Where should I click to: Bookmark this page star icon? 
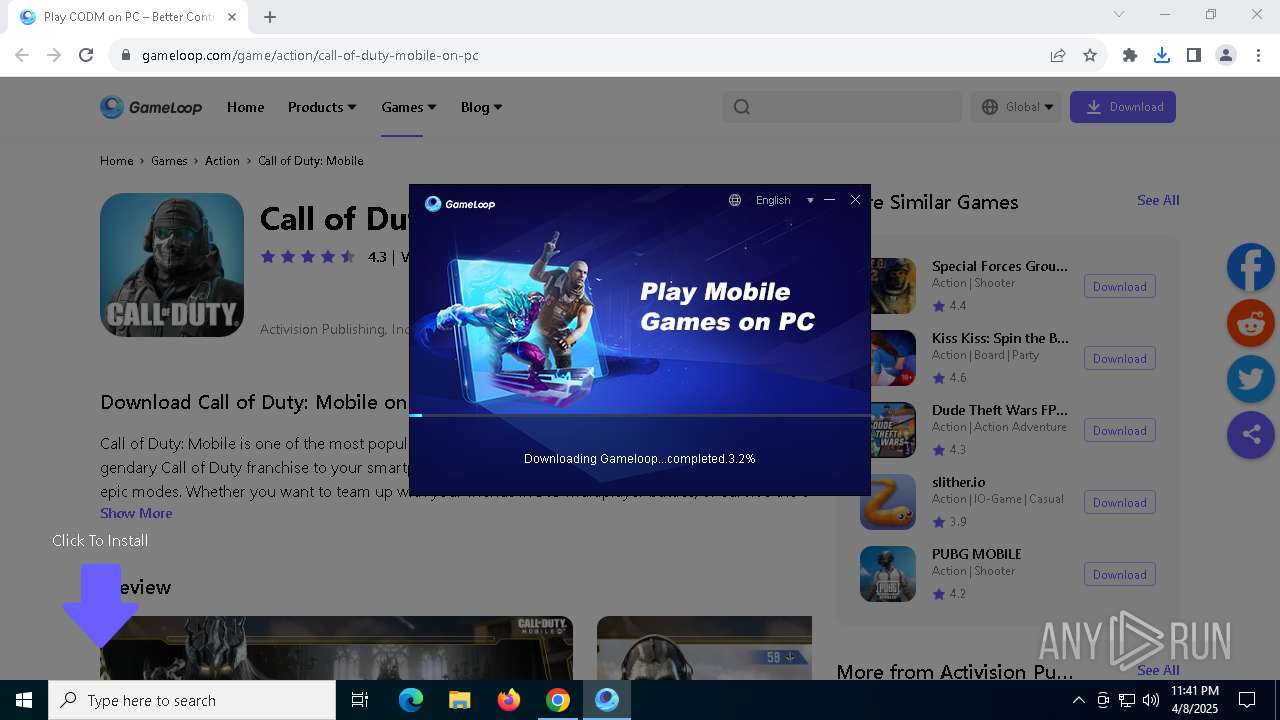click(x=1090, y=55)
